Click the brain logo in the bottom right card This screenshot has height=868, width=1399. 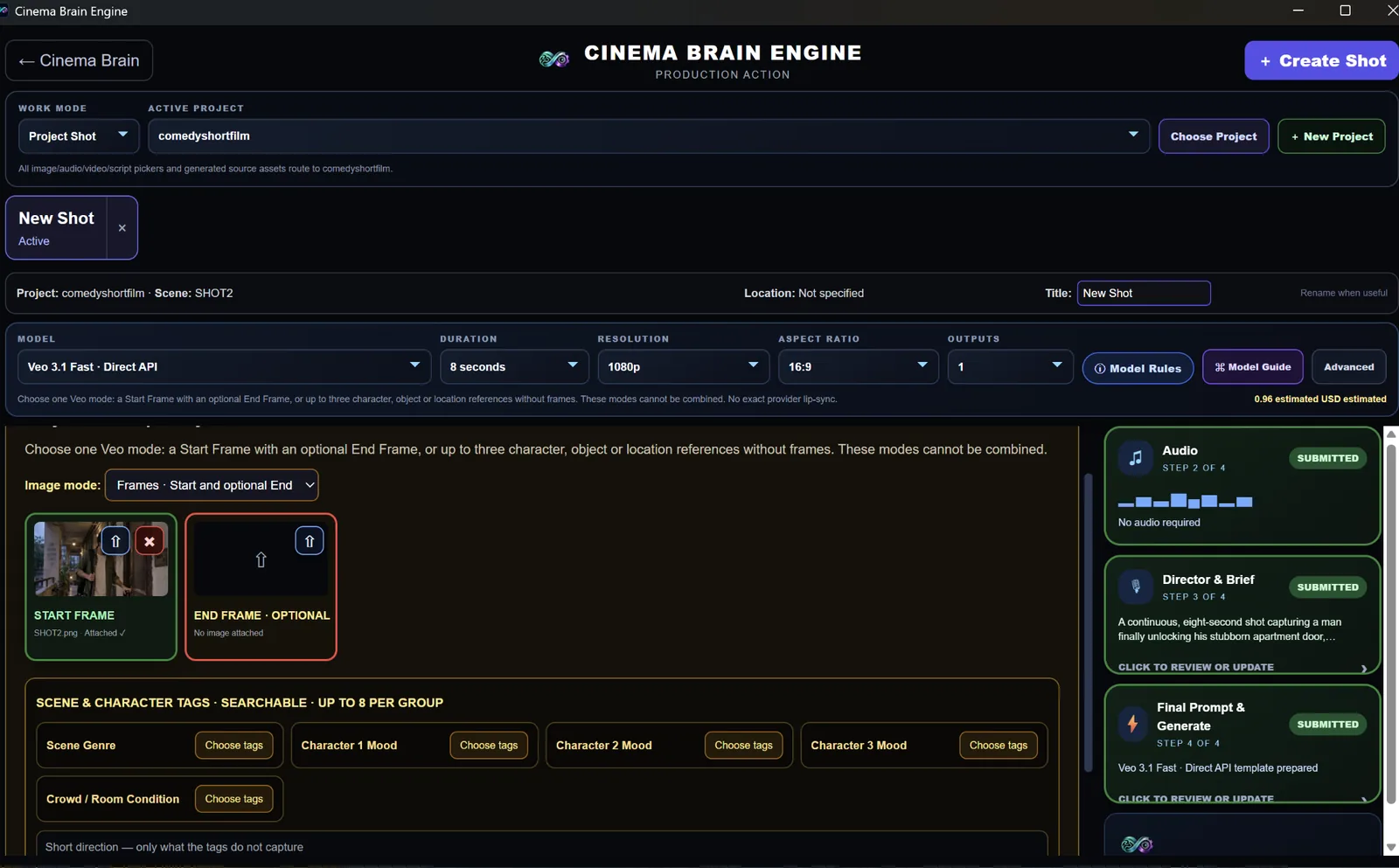(1137, 844)
